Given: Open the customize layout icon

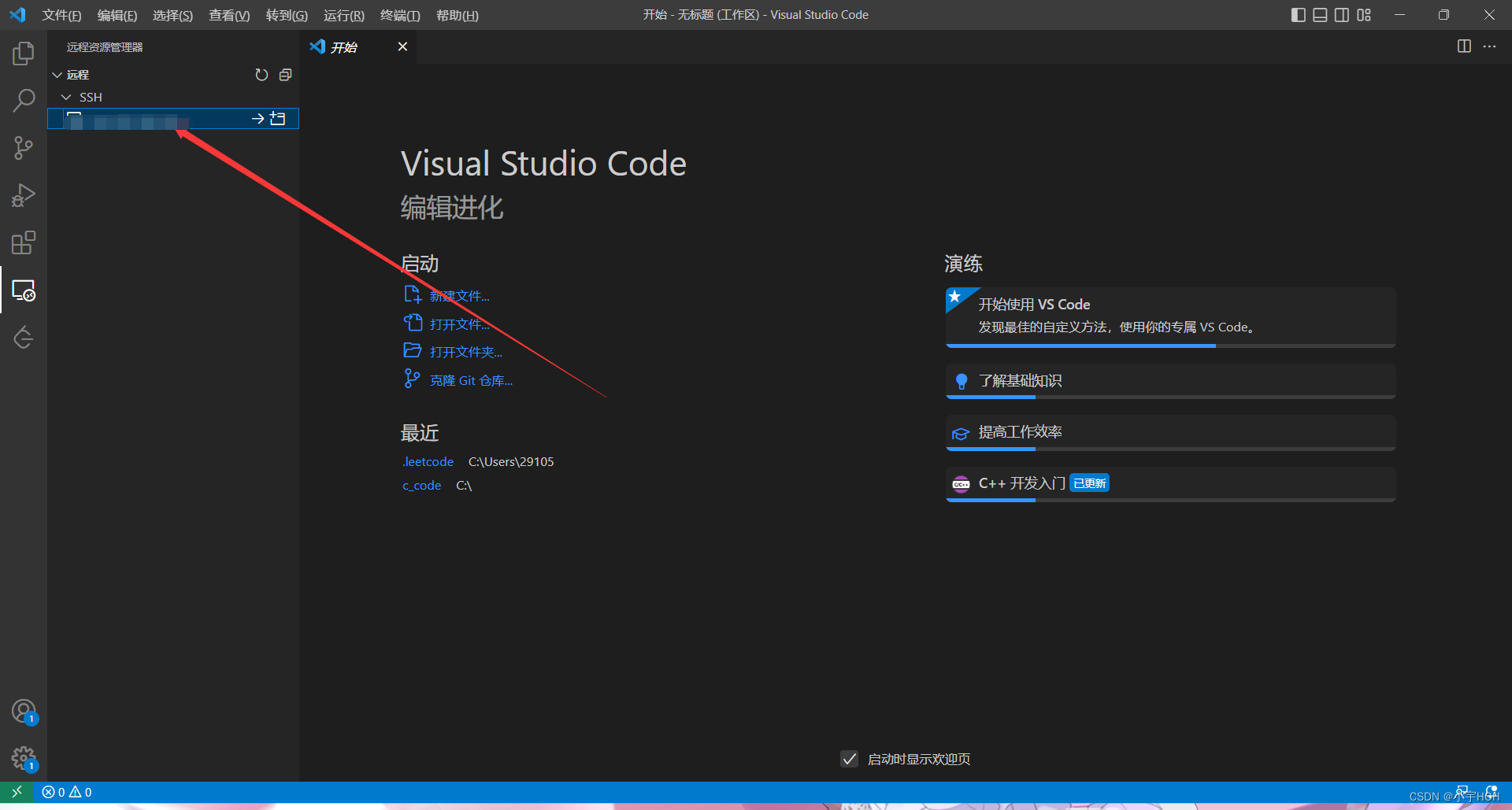Looking at the screenshot, I should point(1364,15).
